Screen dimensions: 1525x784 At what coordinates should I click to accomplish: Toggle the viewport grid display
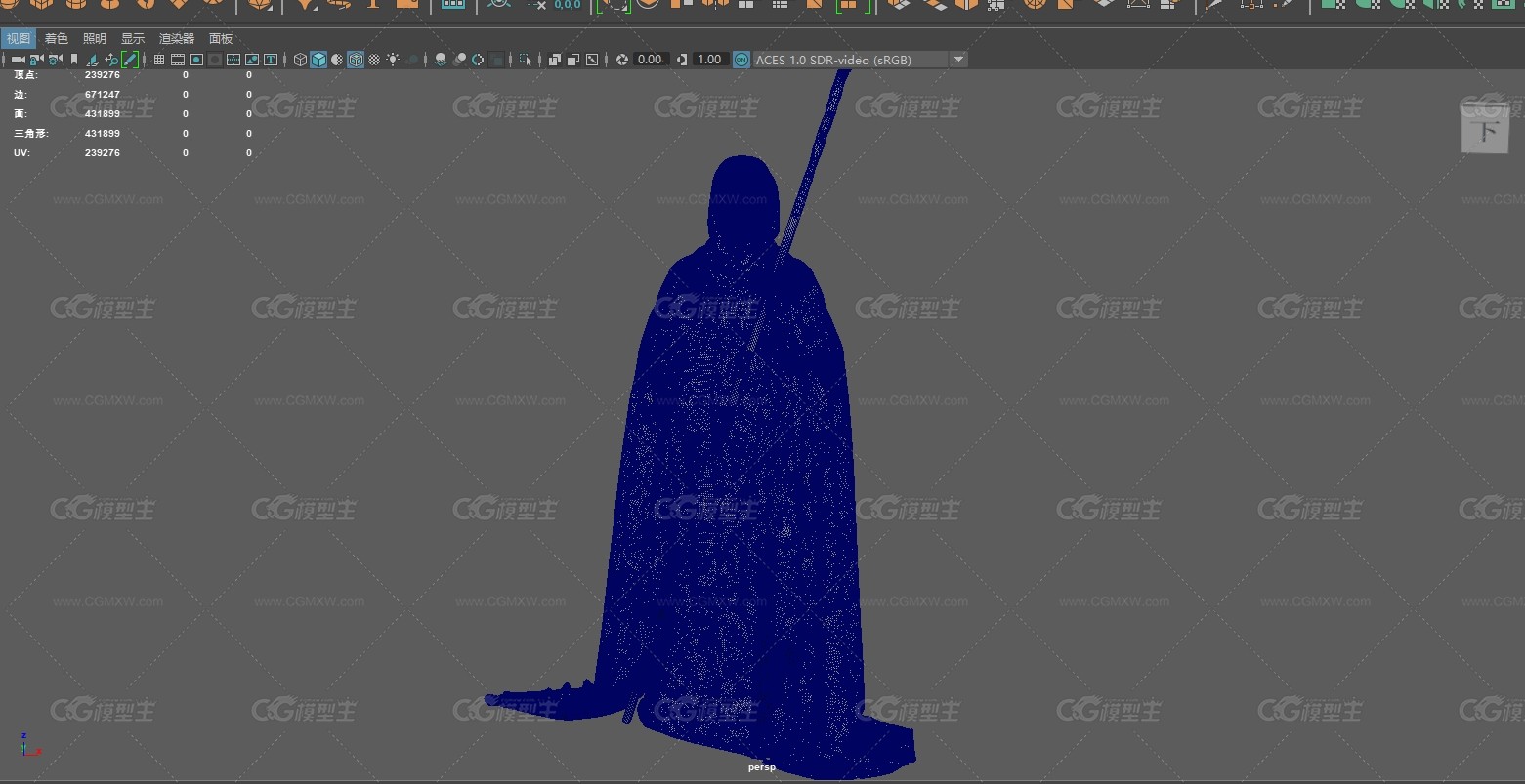click(x=159, y=60)
